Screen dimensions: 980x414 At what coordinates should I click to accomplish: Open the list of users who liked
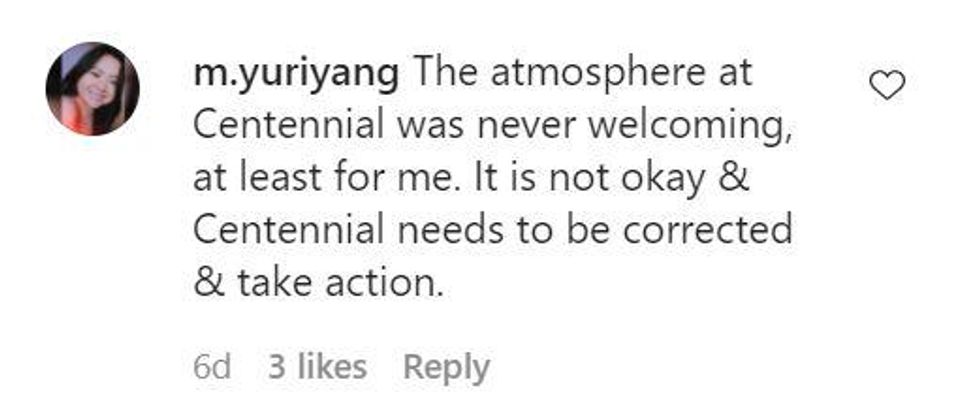(317, 367)
